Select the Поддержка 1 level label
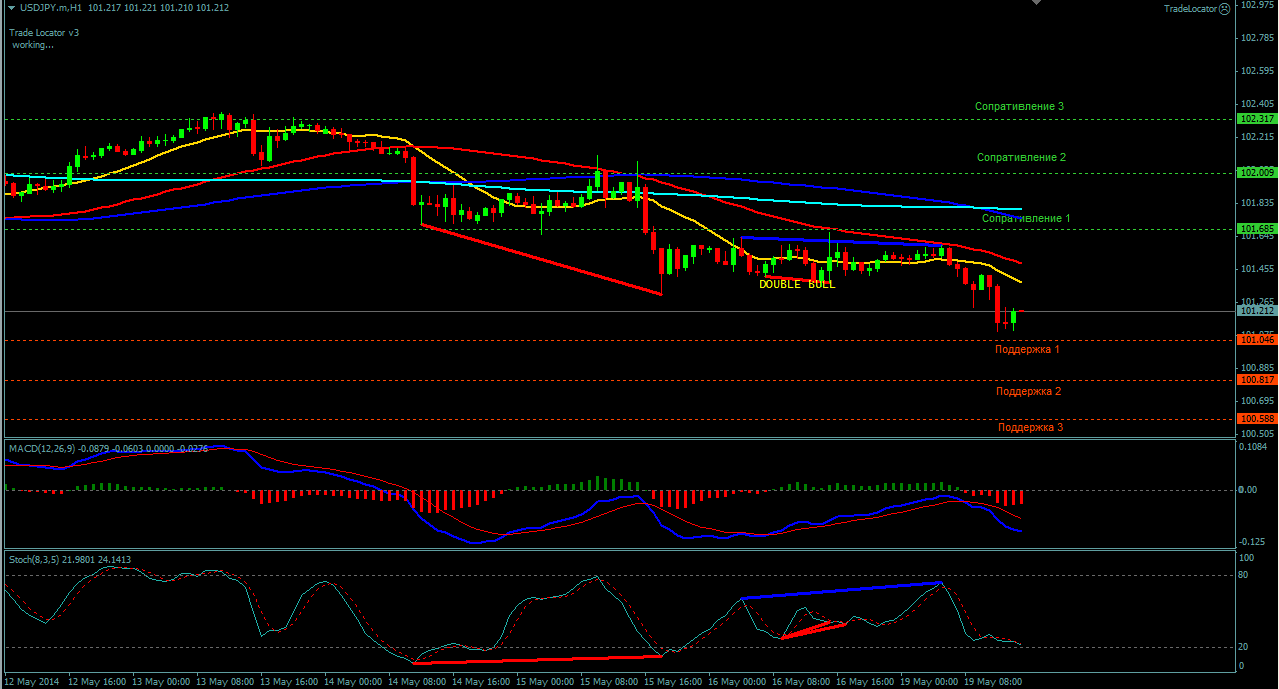The width and height of the screenshot is (1279, 689). (x=1027, y=349)
